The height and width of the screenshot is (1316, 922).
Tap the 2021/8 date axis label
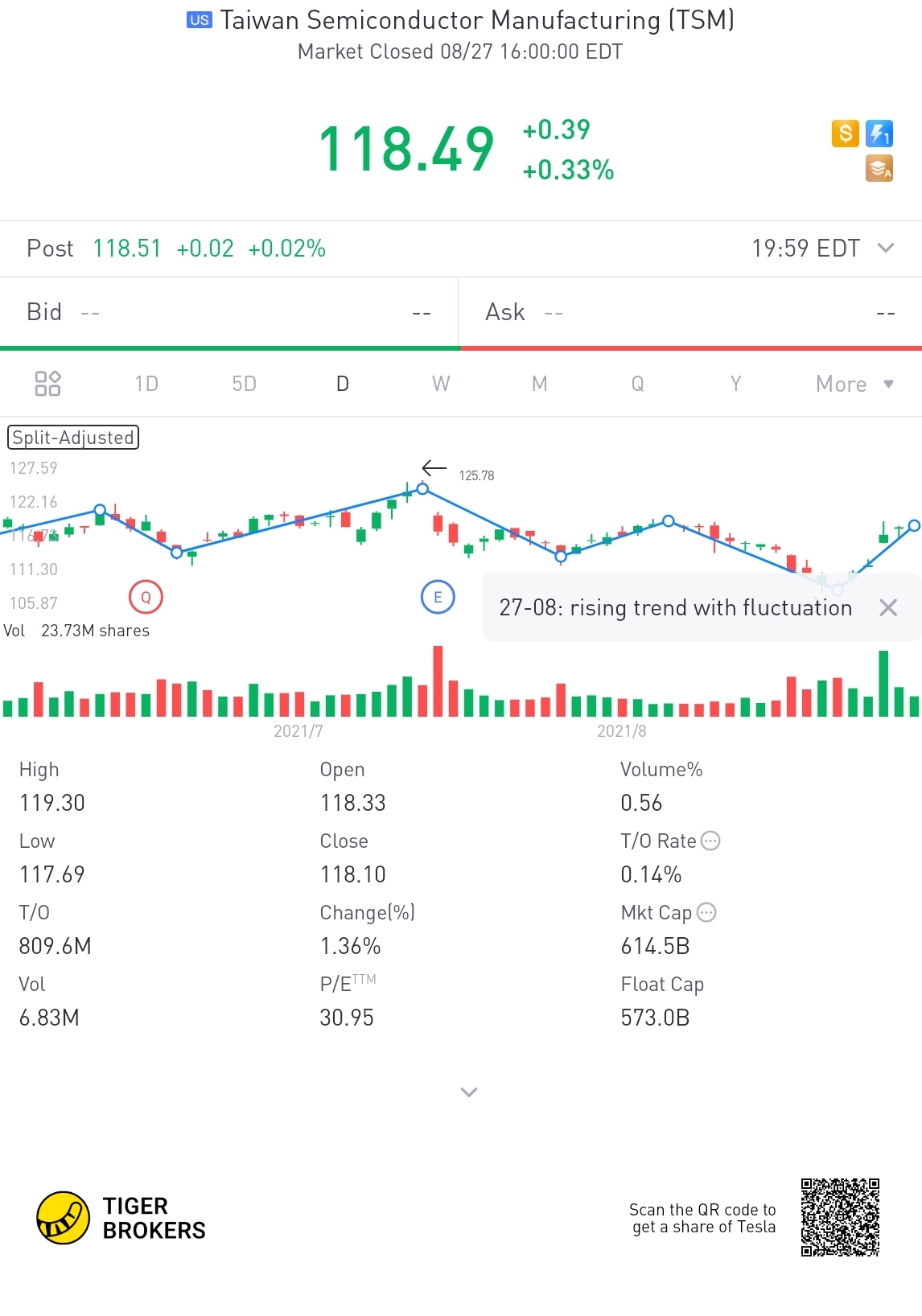[622, 730]
